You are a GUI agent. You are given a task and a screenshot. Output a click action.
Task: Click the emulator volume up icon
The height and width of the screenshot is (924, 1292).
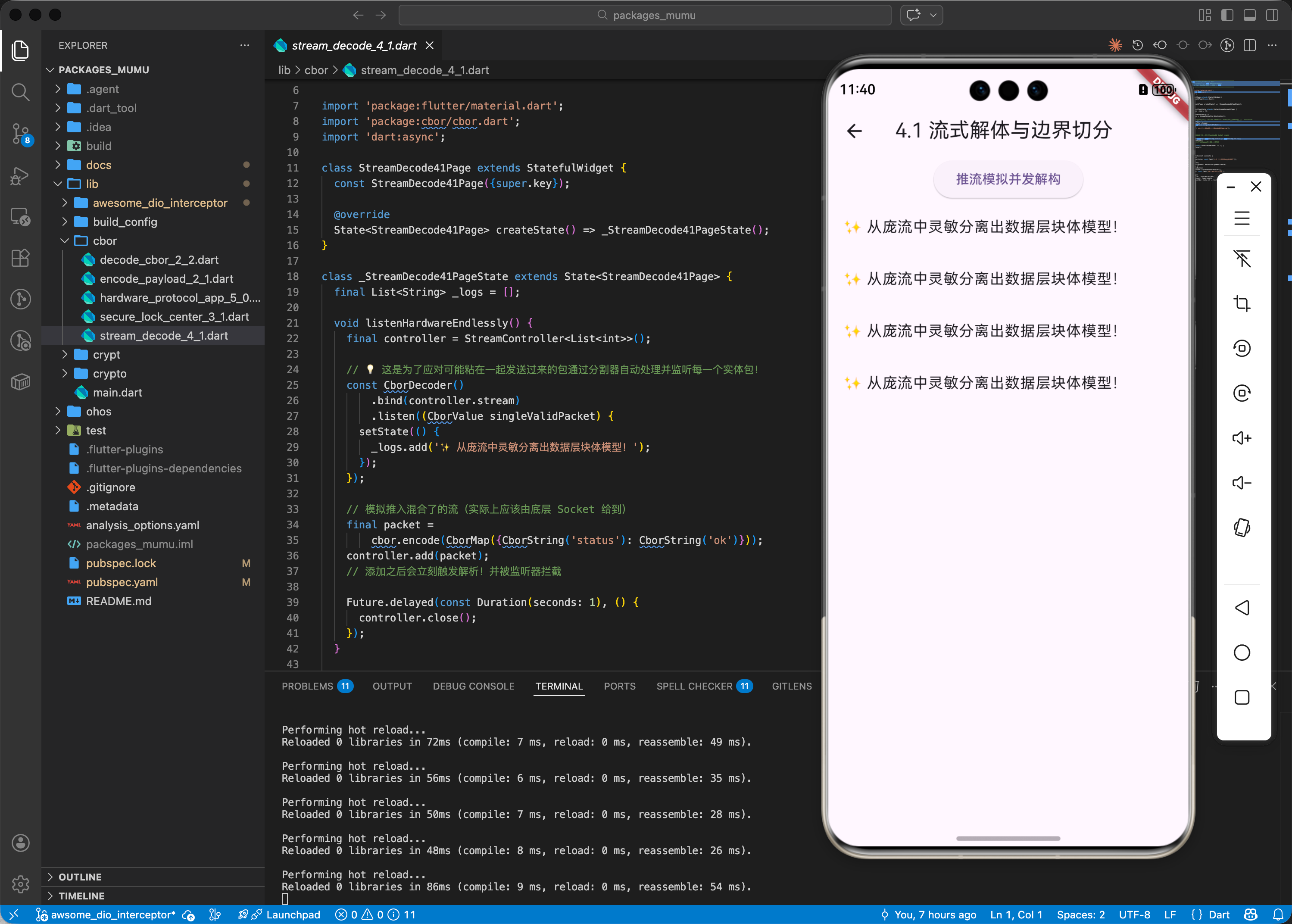[1242, 438]
